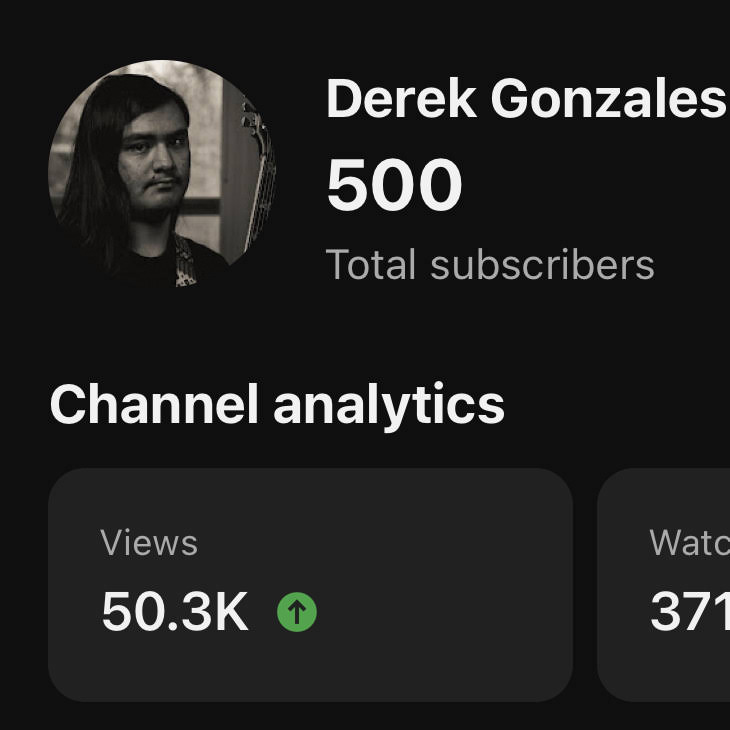Click the Total subscribers label

490,265
